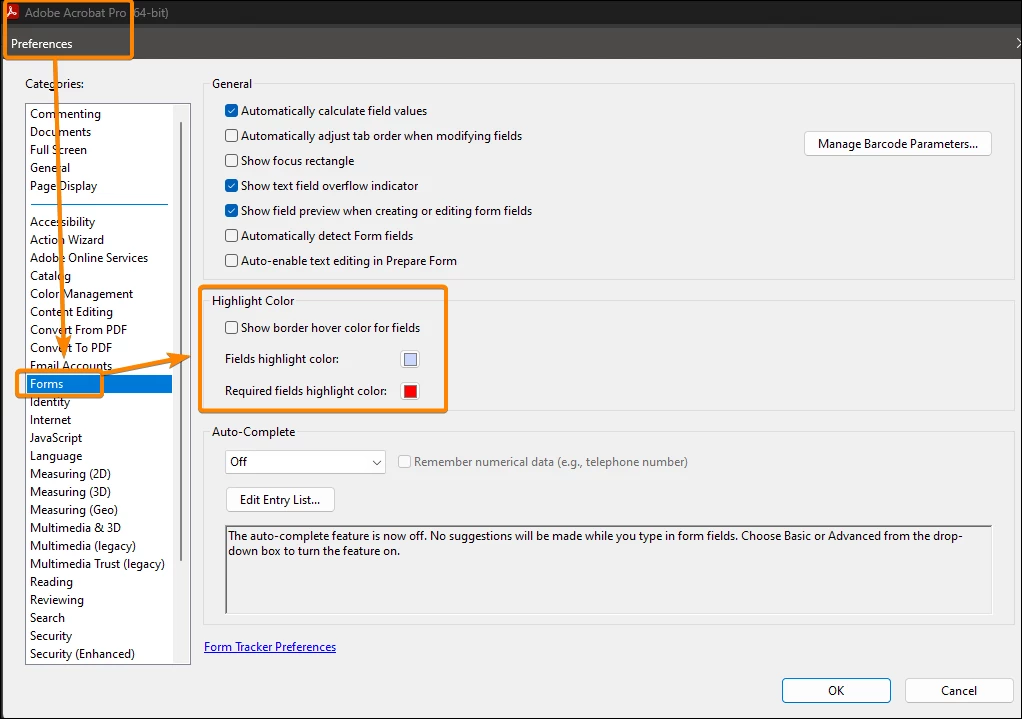
Task: Select Security category
Action: (x=51, y=636)
